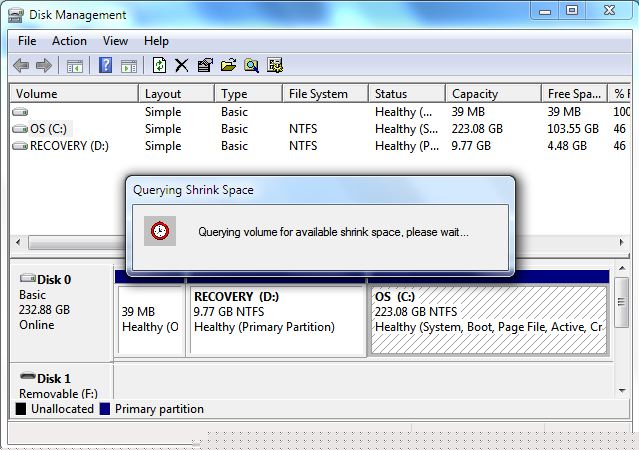Image resolution: width=639 pixels, height=450 pixels.
Task: Click the 4.48 GB free space cell
Action: pos(567,146)
